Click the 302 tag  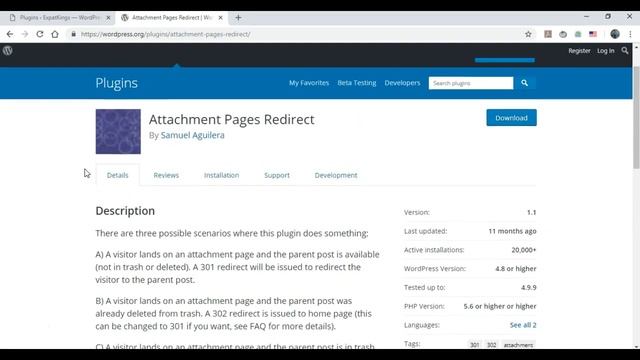491,345
